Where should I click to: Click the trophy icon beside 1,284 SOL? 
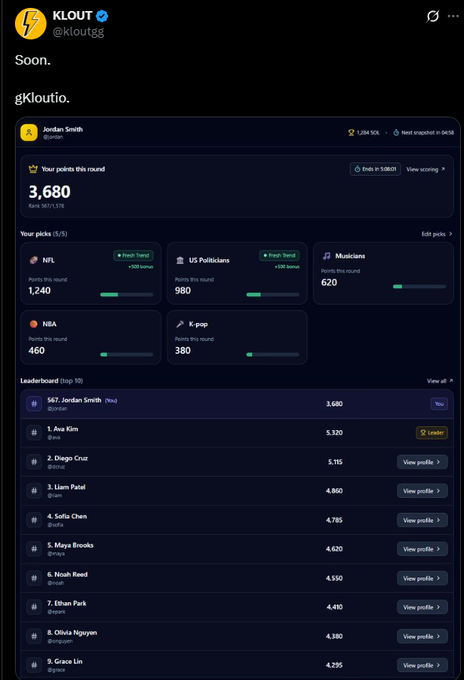click(351, 133)
